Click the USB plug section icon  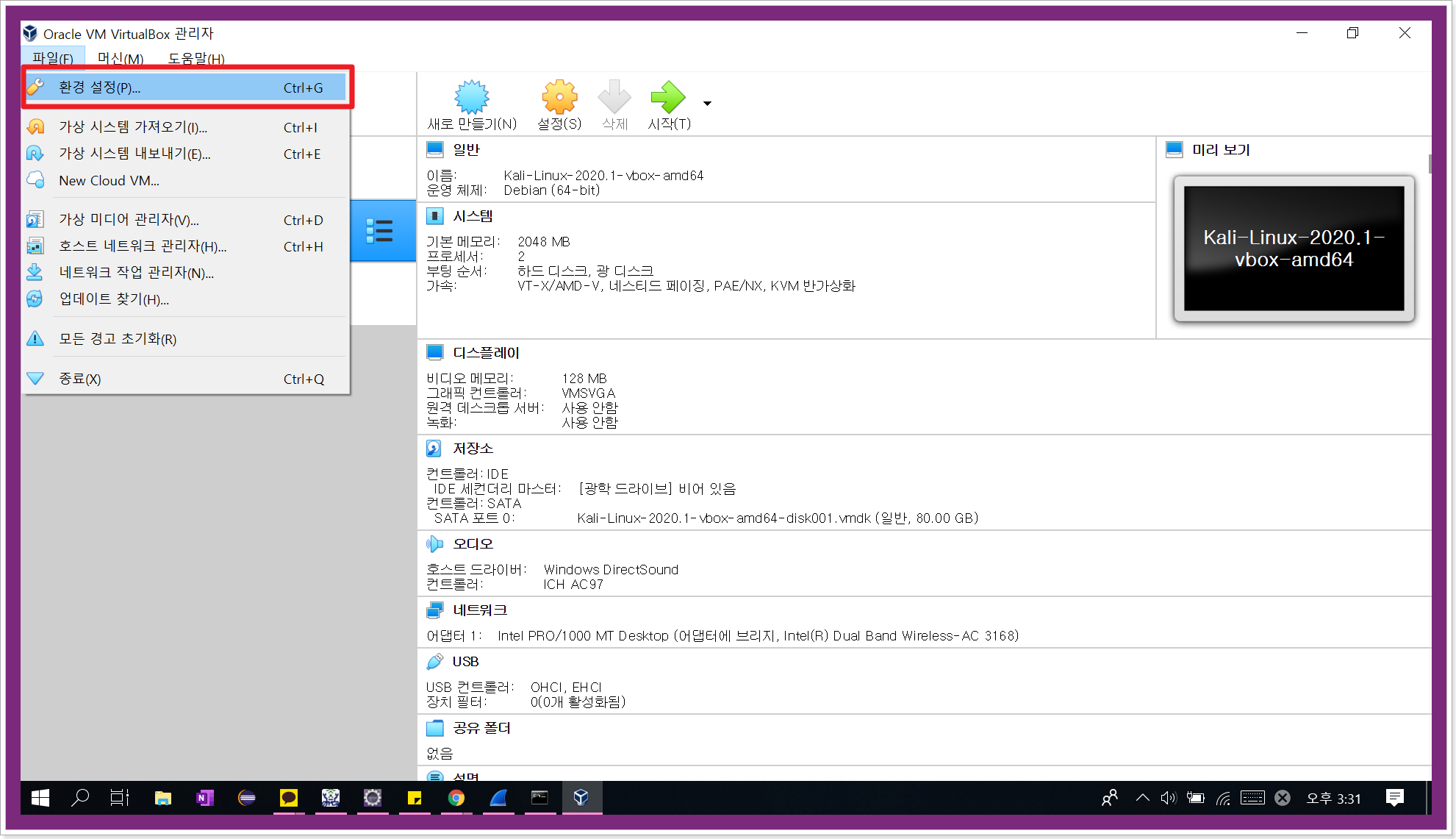point(434,662)
